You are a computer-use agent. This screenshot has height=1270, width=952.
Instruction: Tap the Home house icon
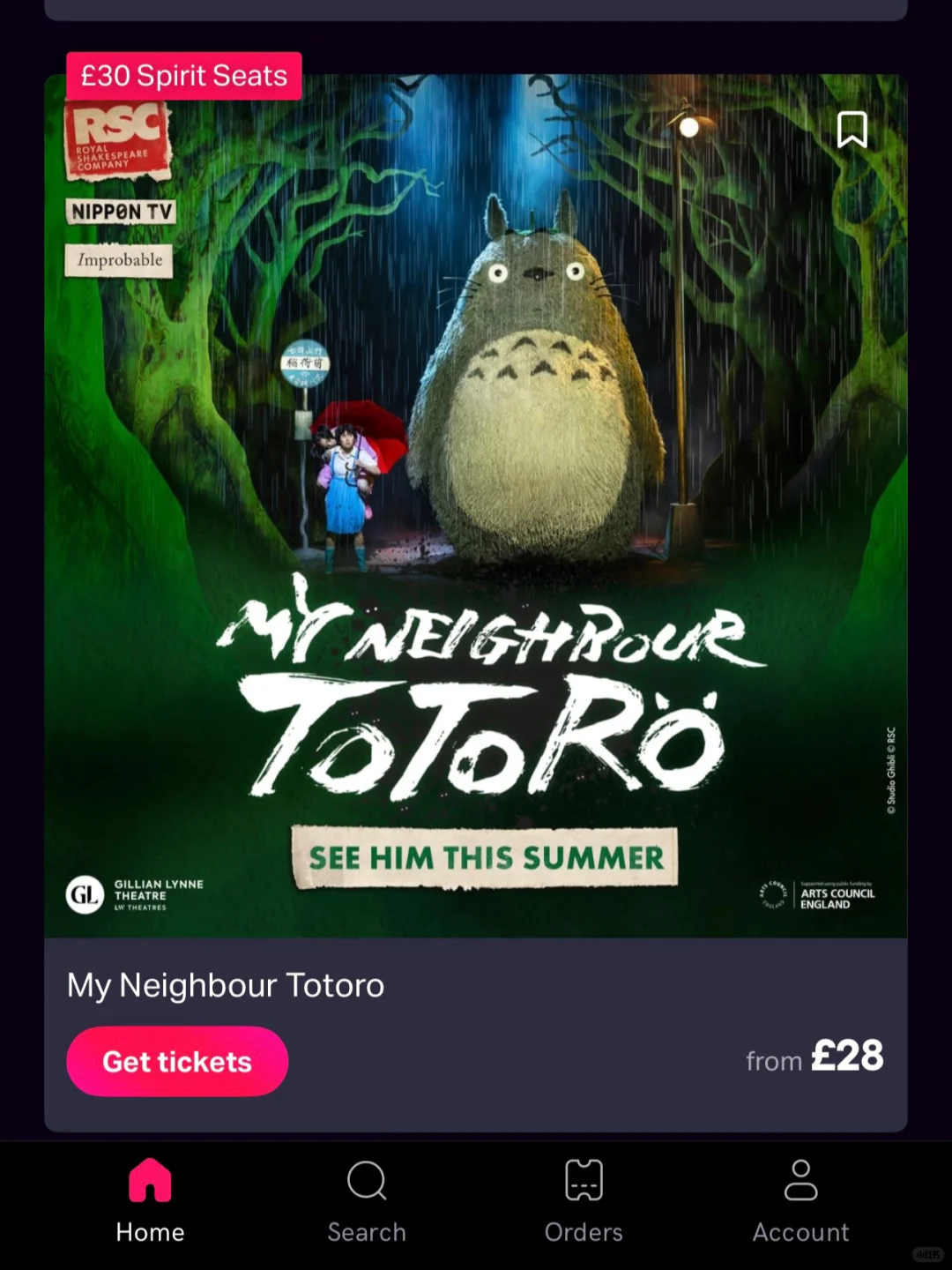coord(150,1180)
